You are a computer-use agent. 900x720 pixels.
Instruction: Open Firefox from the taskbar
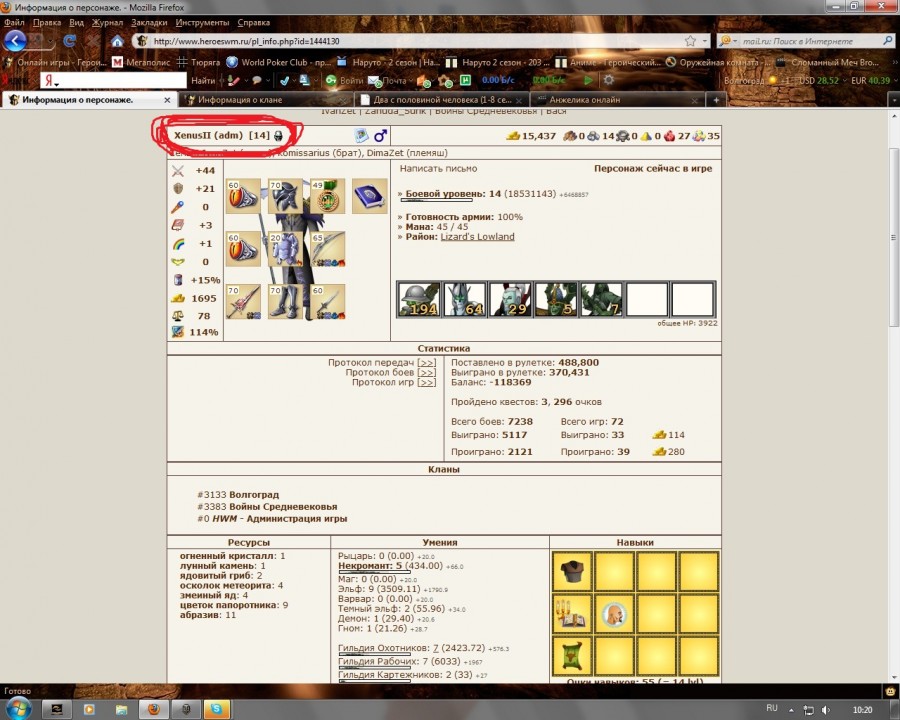(153, 709)
